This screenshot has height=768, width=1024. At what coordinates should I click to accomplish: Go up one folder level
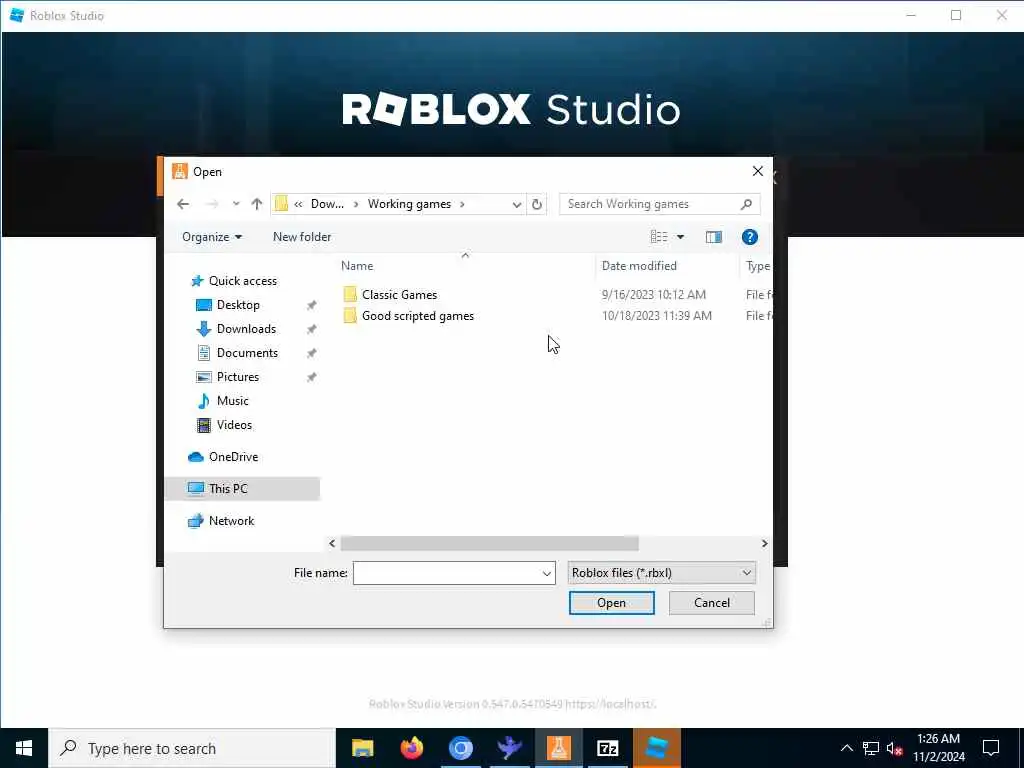coord(257,204)
